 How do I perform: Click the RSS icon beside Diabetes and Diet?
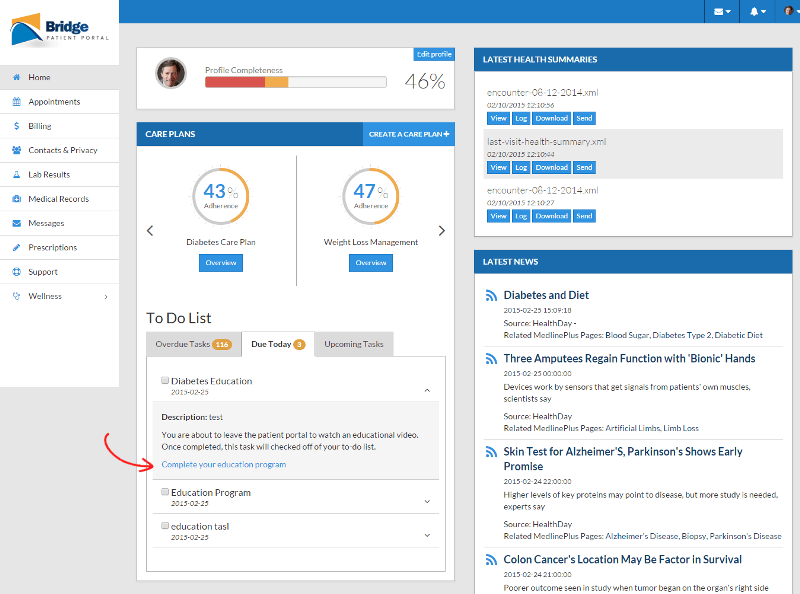tap(491, 296)
